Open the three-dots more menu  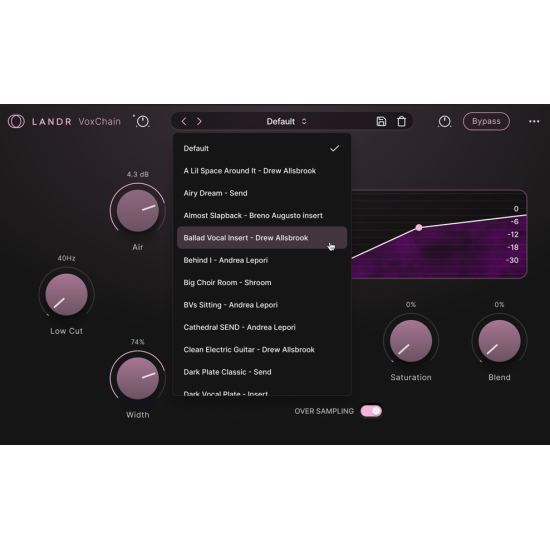pyautogui.click(x=534, y=121)
